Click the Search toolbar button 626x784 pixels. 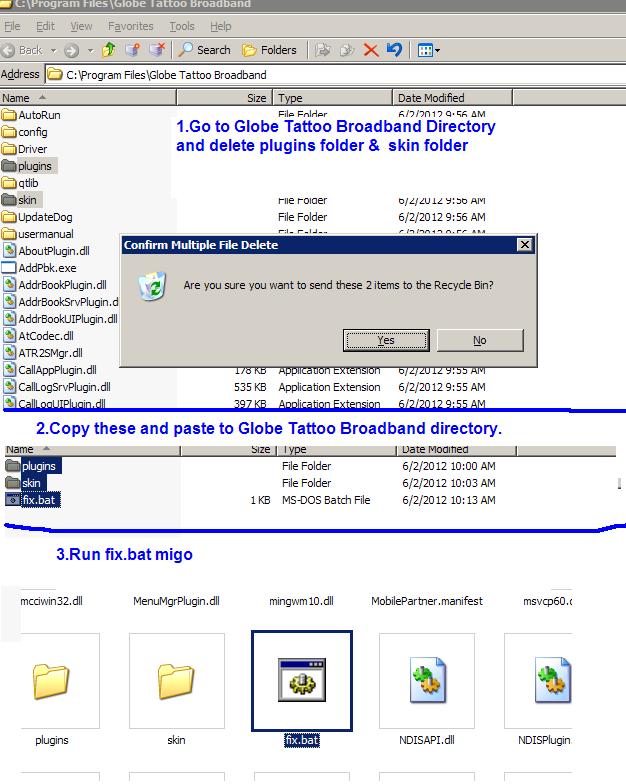205,50
